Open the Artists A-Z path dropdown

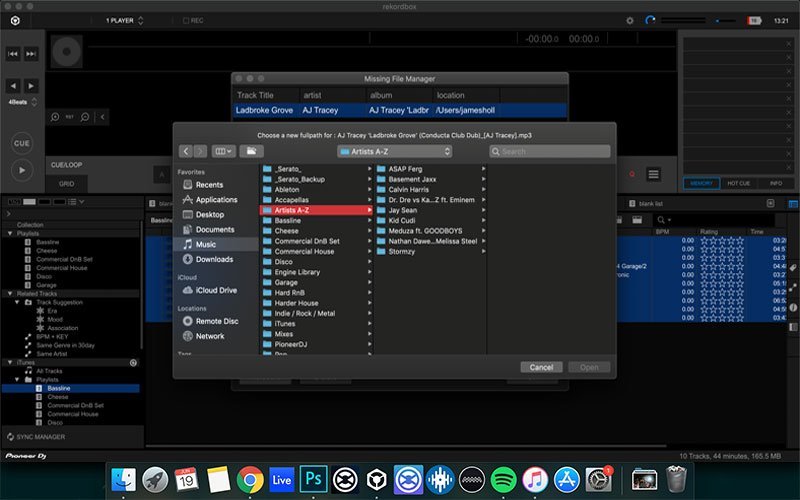coord(395,151)
